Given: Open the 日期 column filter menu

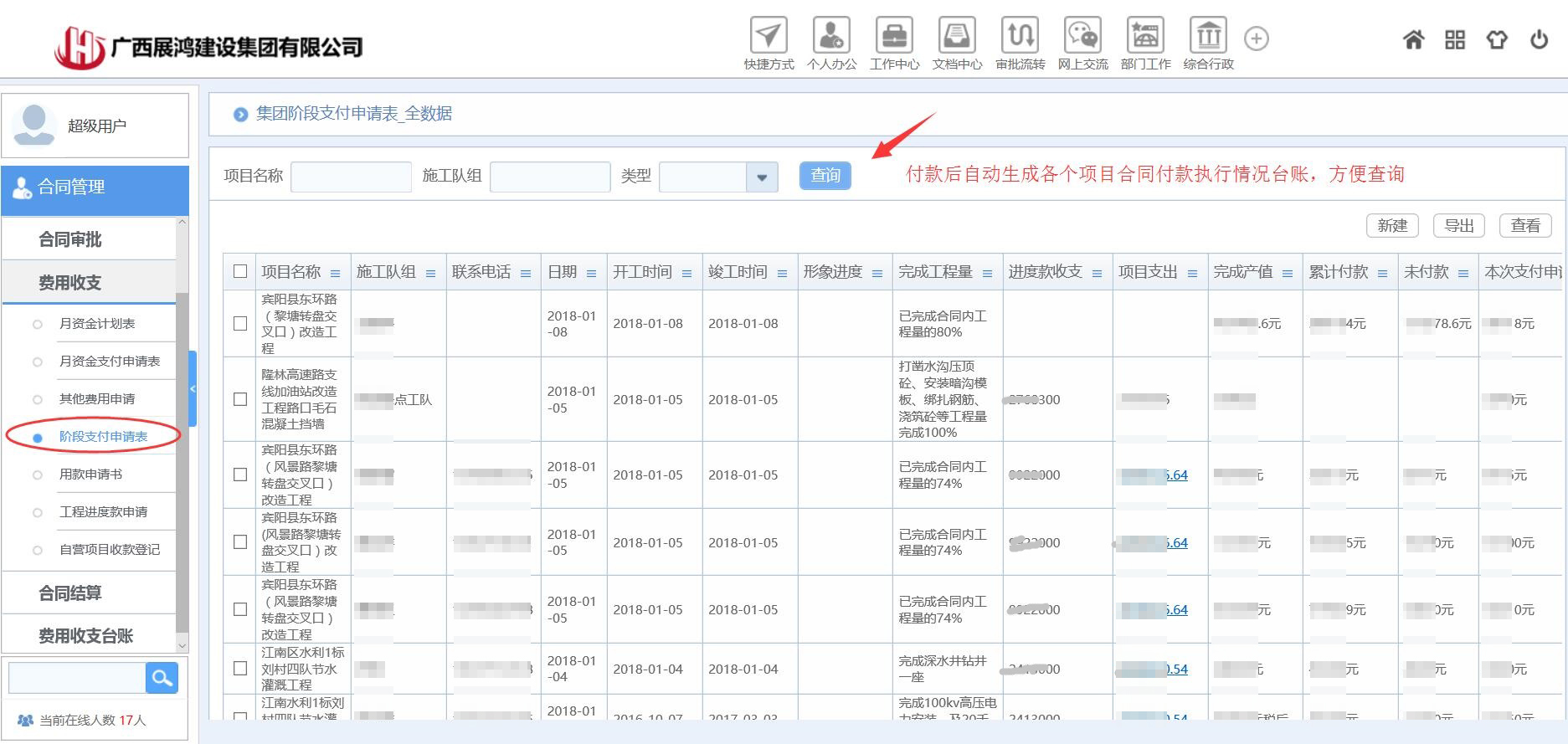Looking at the screenshot, I should 591,274.
